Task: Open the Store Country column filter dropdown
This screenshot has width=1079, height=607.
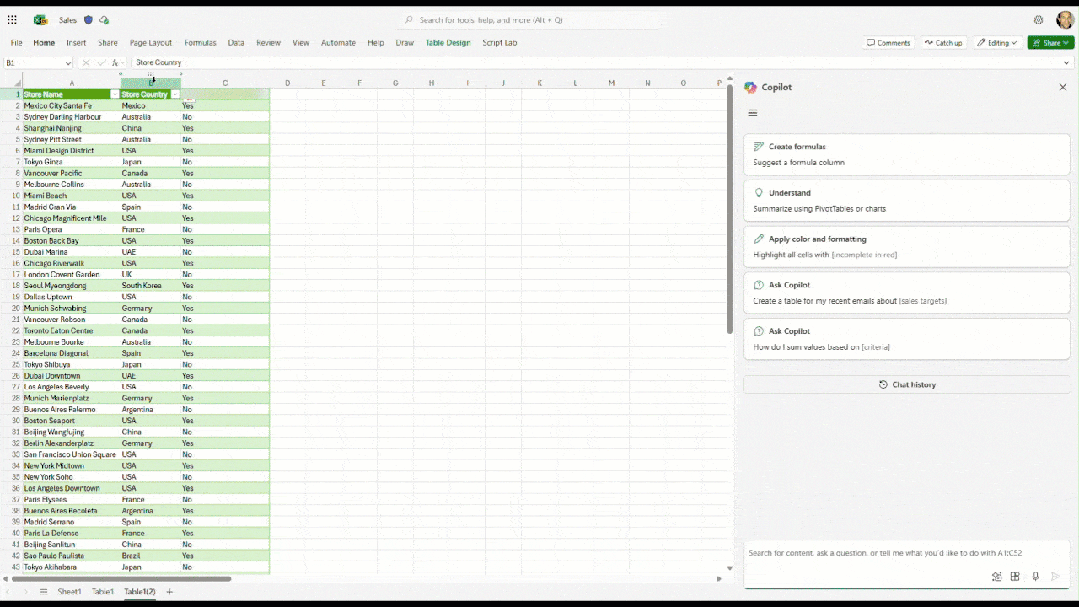Action: pyautogui.click(x=175, y=95)
